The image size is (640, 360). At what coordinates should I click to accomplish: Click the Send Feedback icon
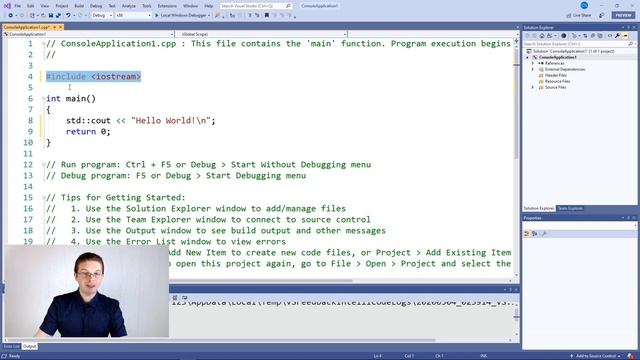(x=601, y=15)
